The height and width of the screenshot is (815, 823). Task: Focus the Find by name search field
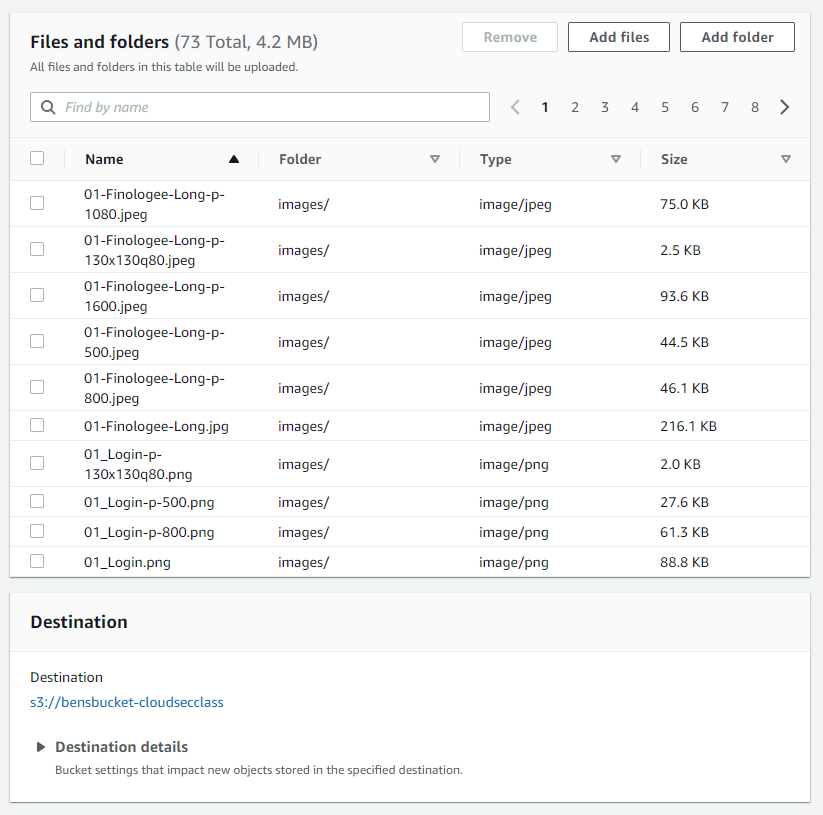click(x=260, y=107)
